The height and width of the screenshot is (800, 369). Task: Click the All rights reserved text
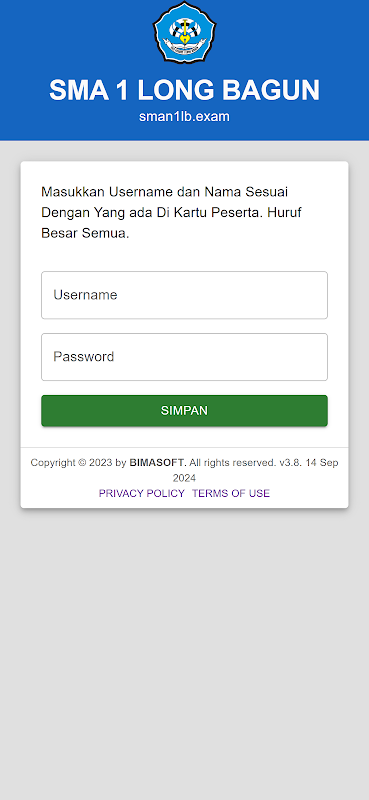(x=232, y=463)
